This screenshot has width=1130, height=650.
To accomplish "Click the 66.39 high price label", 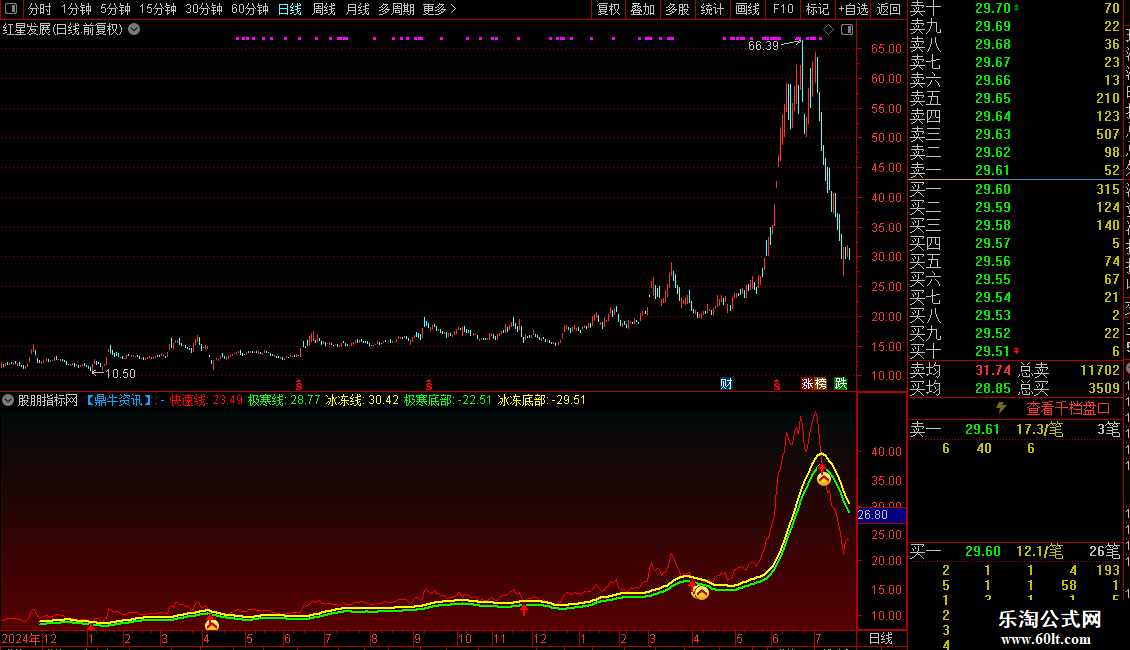I will tap(763, 46).
